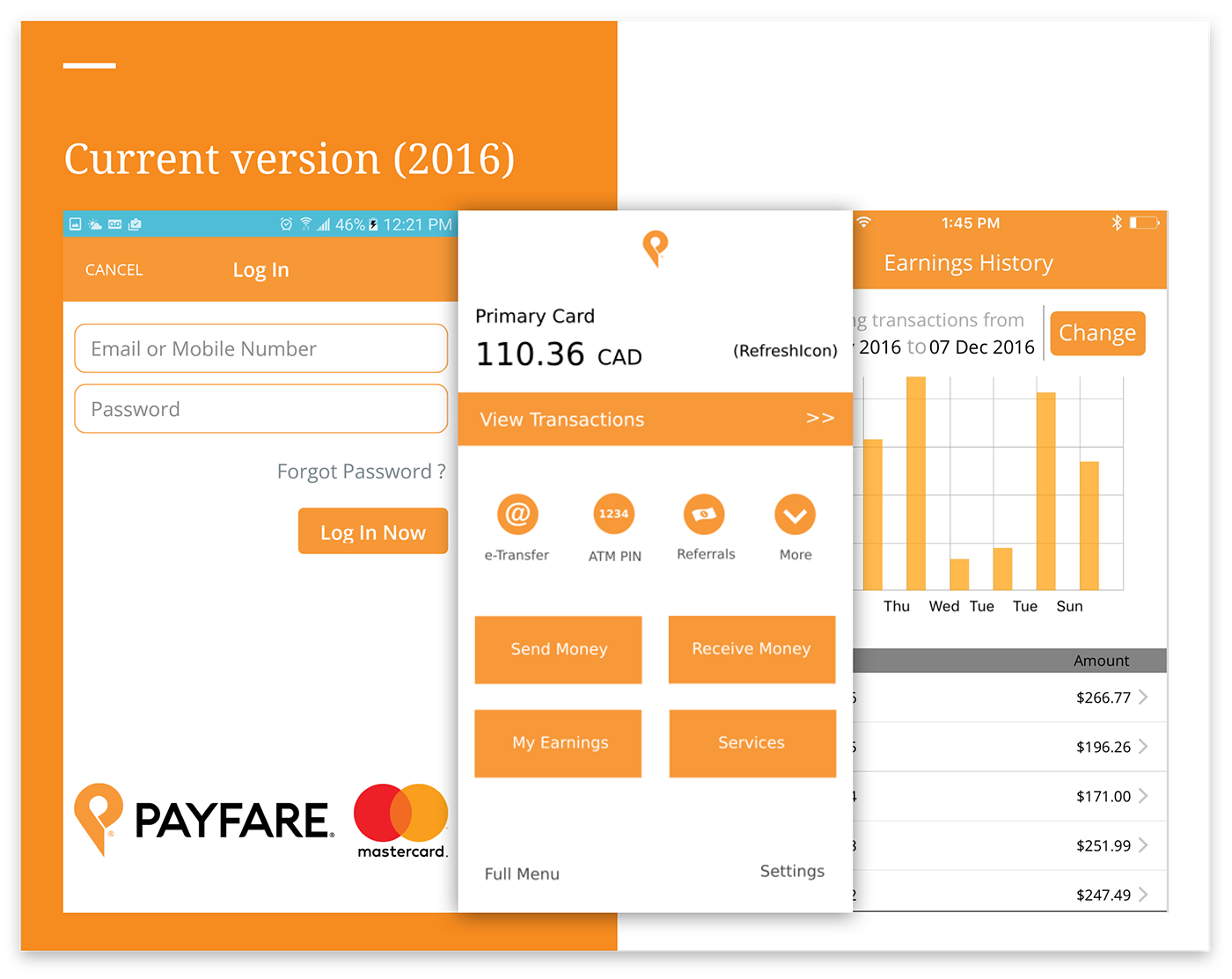This screenshot has width=1232, height=979.
Task: Open the Referrals cash icon
Action: coord(704,514)
